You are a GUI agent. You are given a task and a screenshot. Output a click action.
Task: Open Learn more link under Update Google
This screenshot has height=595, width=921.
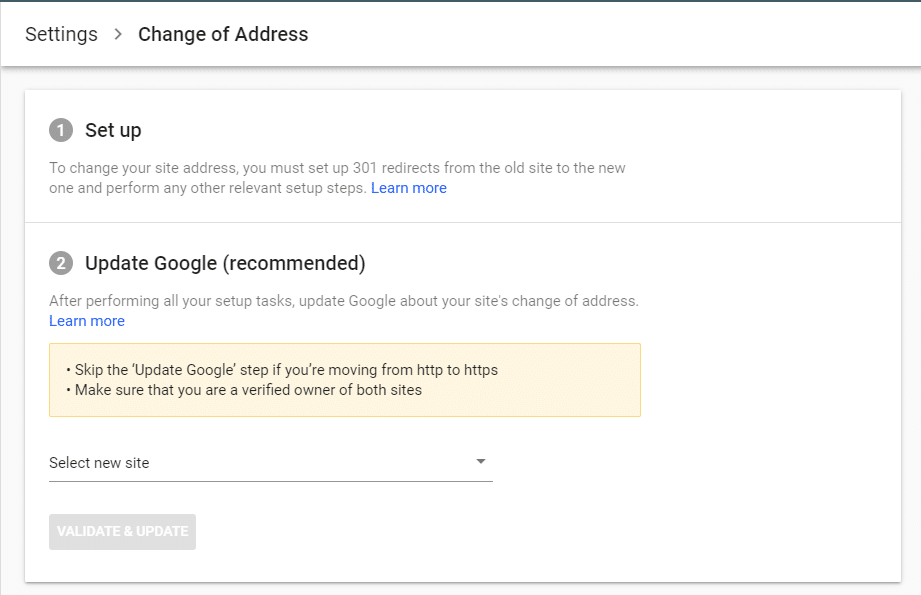pos(87,321)
